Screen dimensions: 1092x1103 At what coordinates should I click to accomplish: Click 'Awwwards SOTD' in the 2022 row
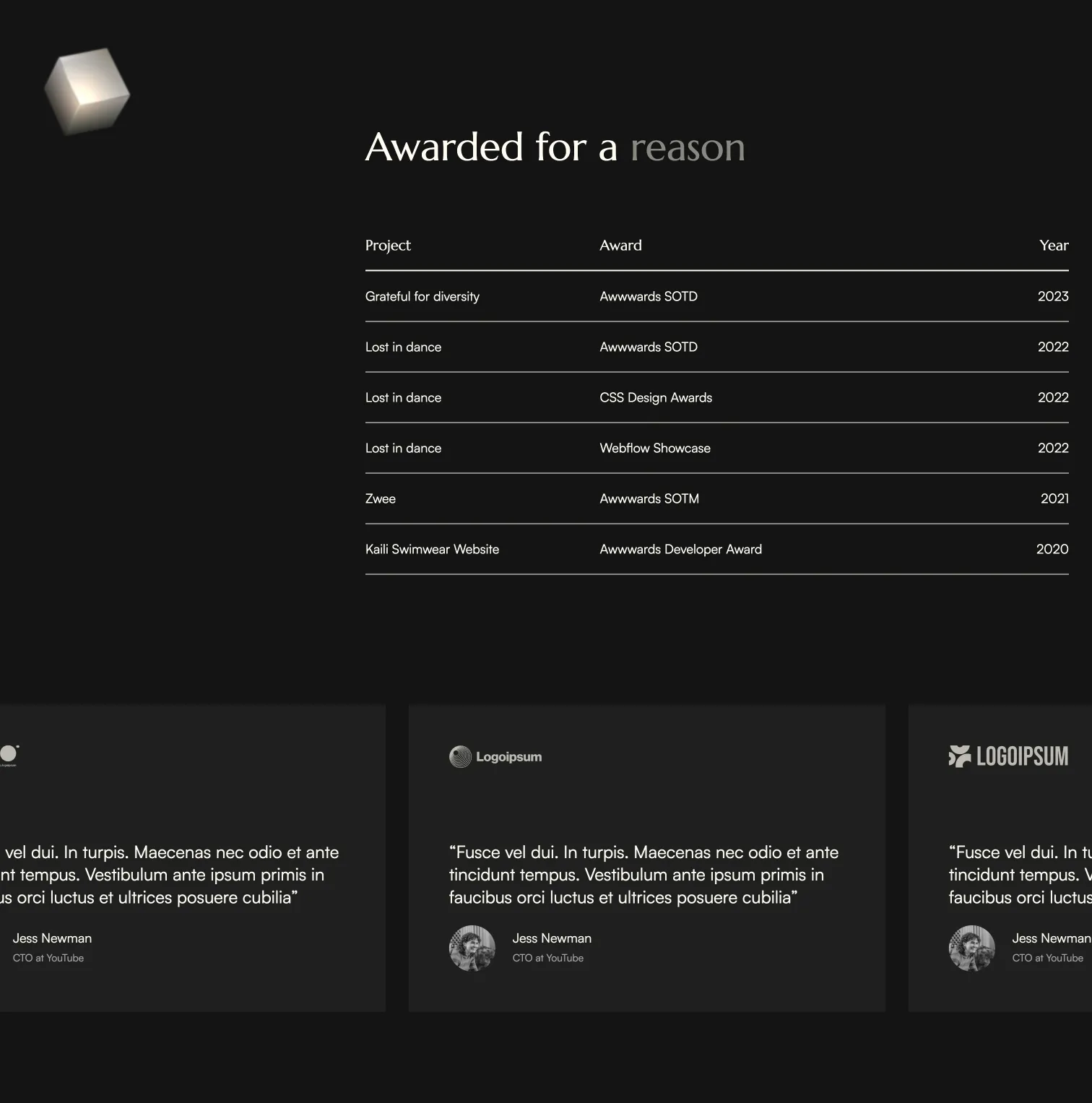(x=649, y=347)
